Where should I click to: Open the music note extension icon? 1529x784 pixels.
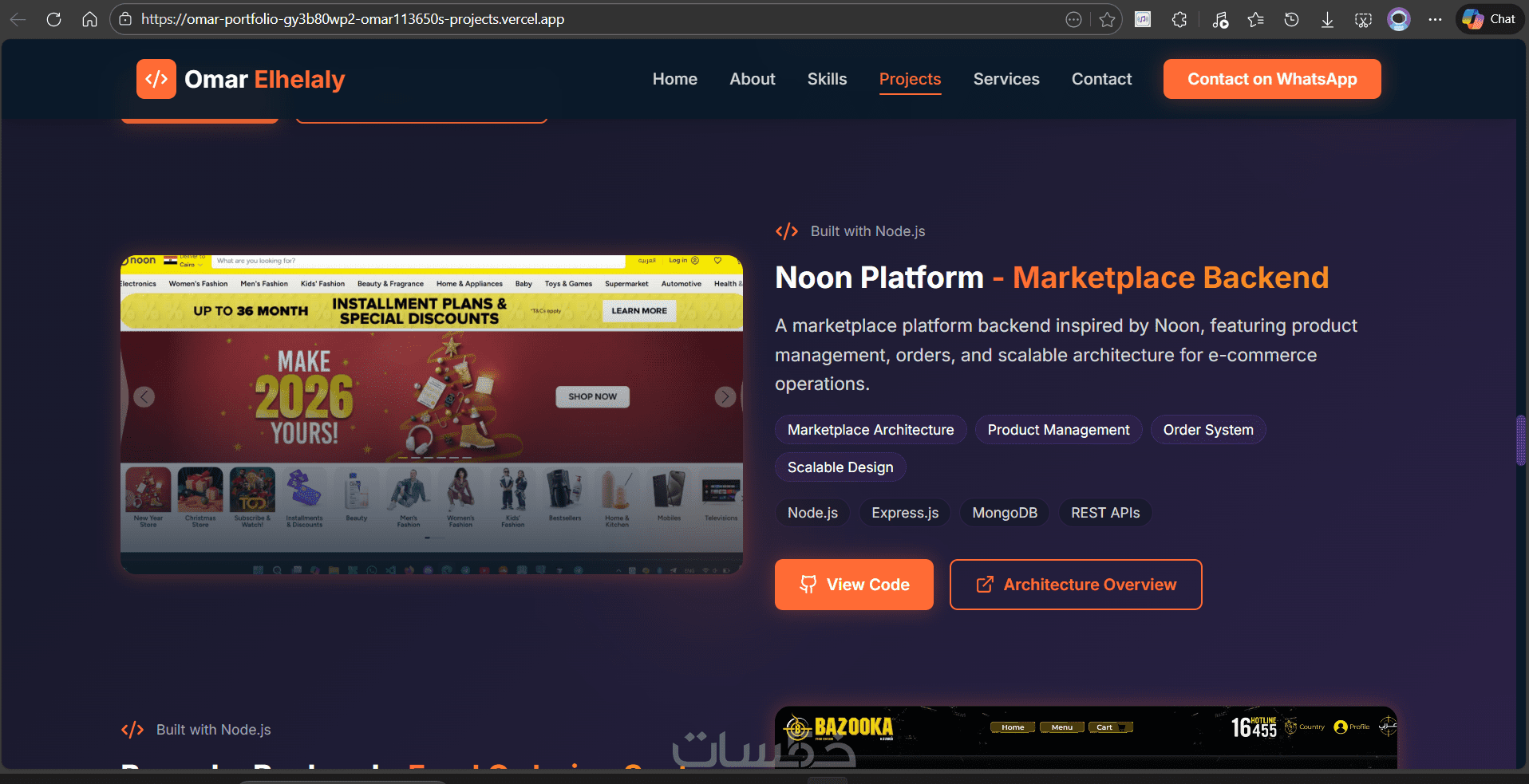[x=1143, y=19]
